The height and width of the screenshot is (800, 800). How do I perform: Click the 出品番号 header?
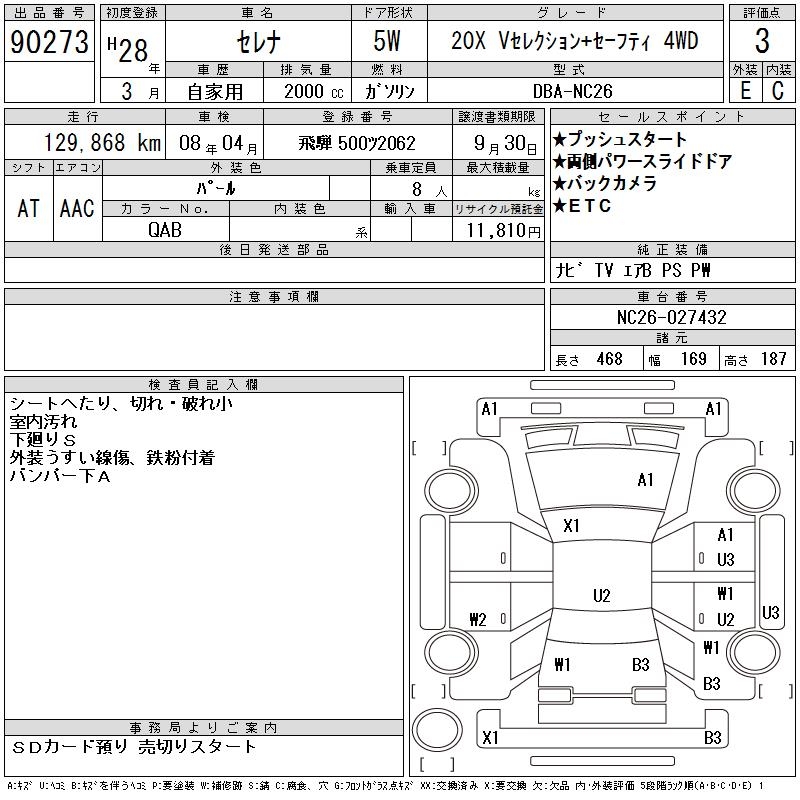49,13
